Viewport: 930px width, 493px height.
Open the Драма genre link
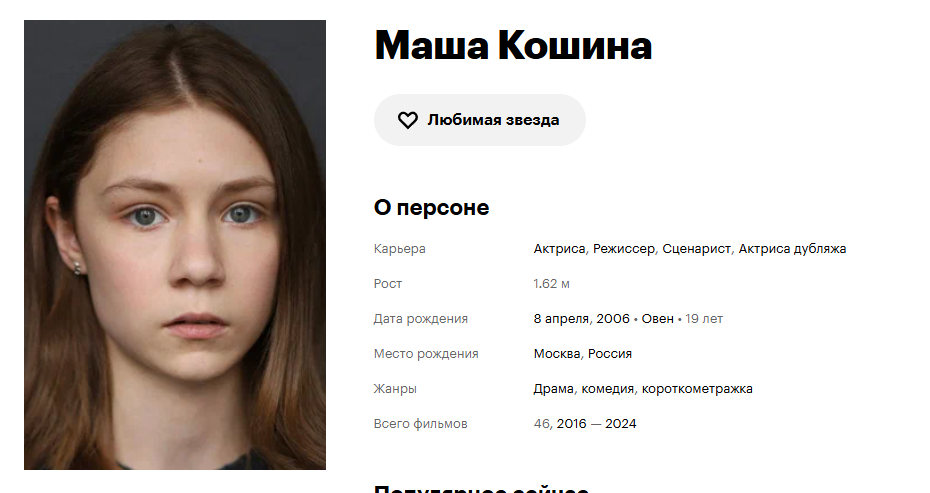tap(553, 389)
